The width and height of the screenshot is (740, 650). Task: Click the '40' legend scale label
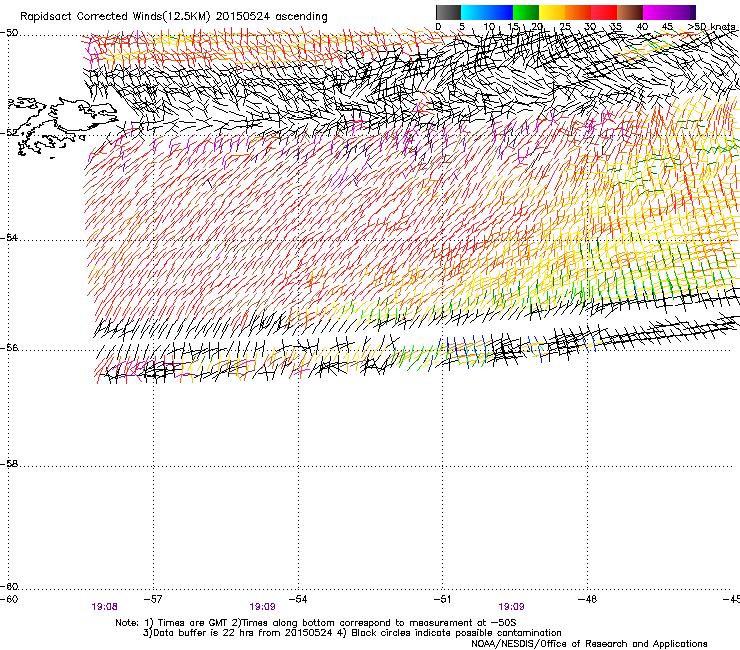pos(642,26)
